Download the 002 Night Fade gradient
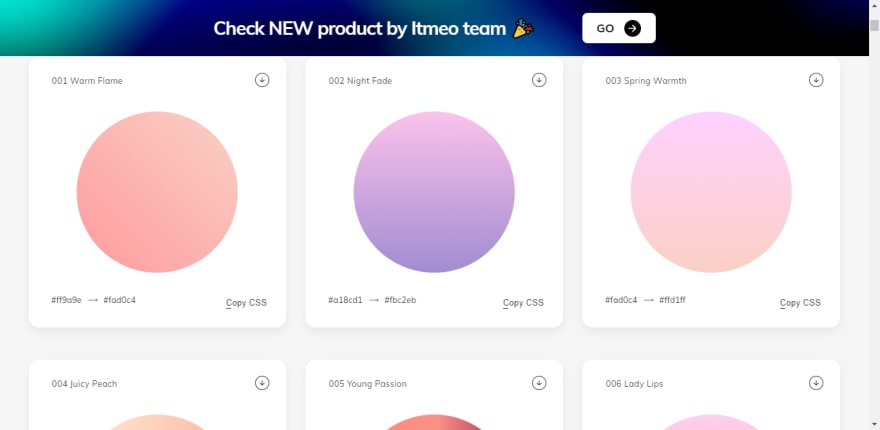880x430 pixels. [x=539, y=80]
